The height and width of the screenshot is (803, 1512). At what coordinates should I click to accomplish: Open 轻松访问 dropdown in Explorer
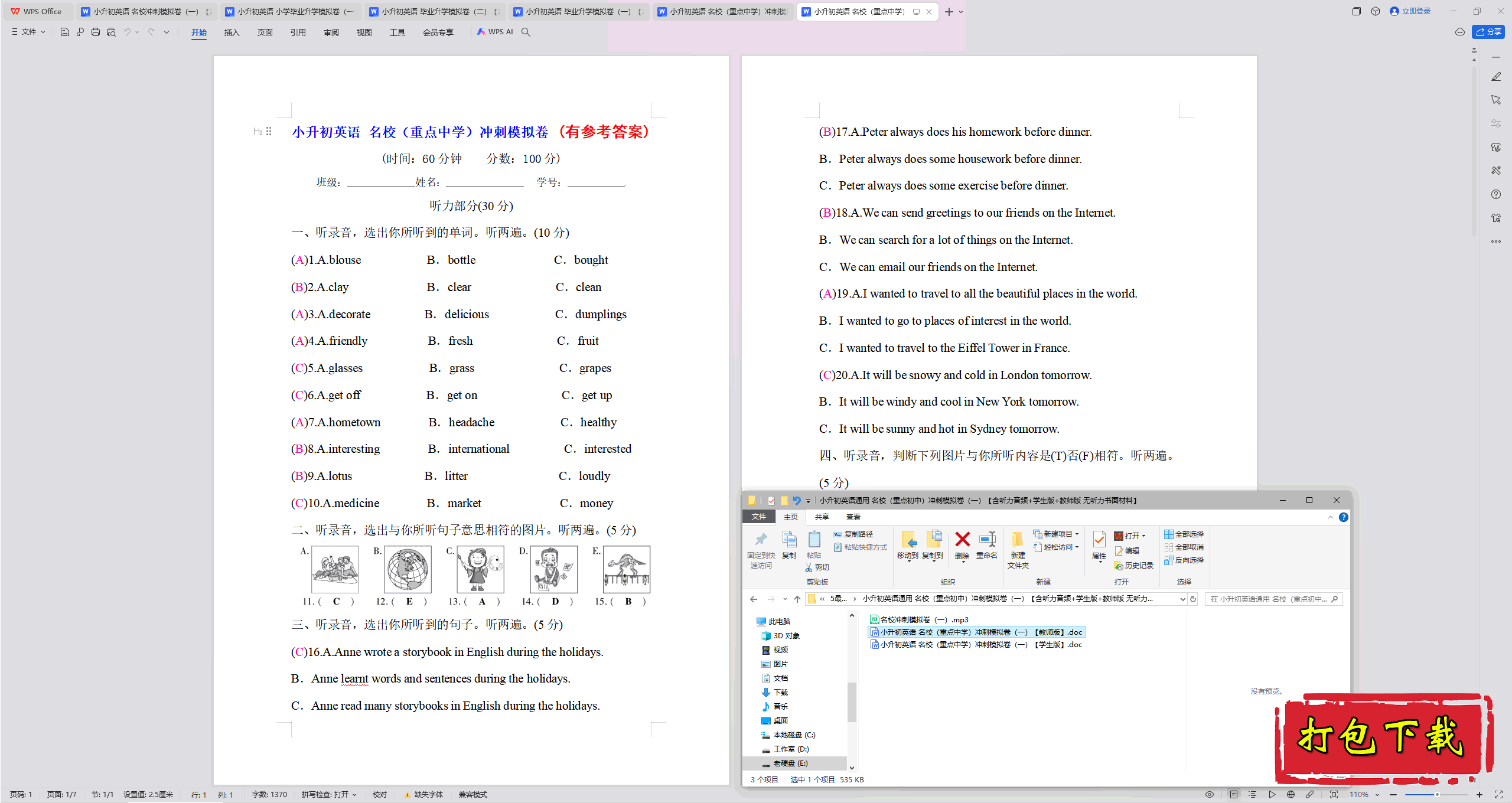[x=1056, y=547]
